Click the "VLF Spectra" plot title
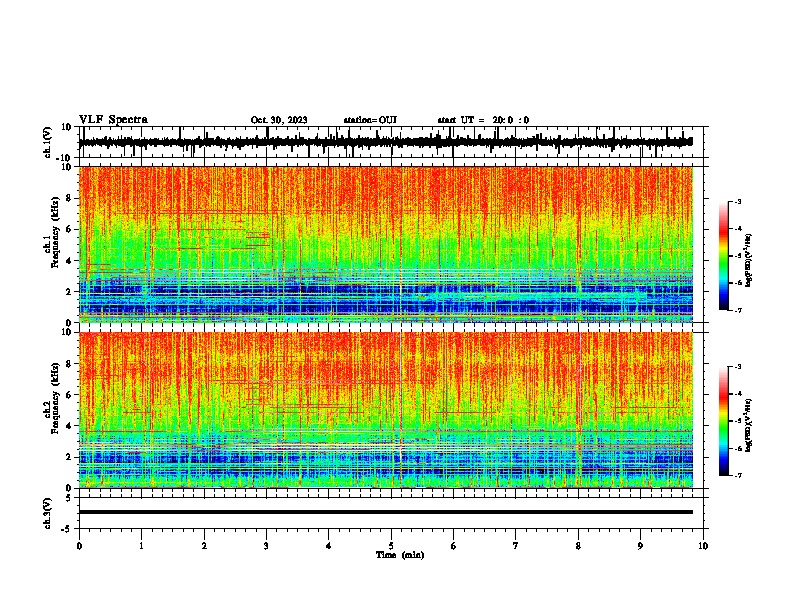Screen dimensions: 792x612 coord(113,119)
